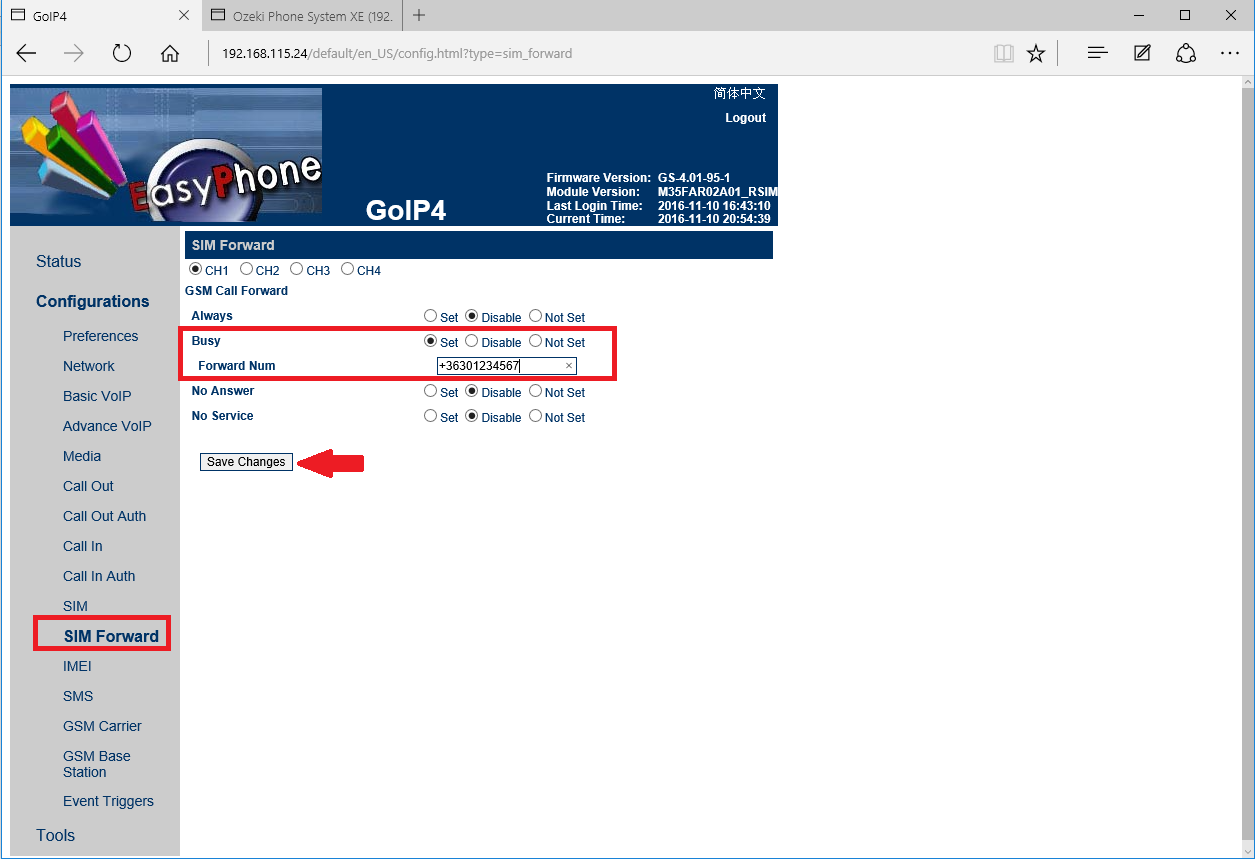This screenshot has width=1255, height=859.
Task: Open the Call In Auth page
Action: [99, 576]
